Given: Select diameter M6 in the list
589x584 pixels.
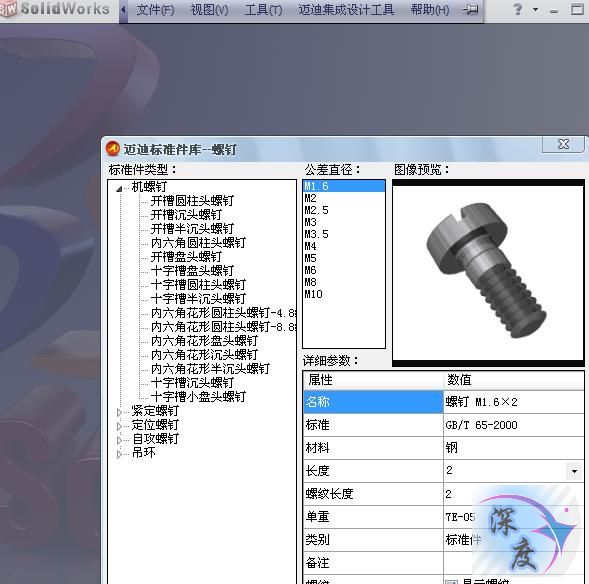Looking at the screenshot, I should pyautogui.click(x=344, y=270).
